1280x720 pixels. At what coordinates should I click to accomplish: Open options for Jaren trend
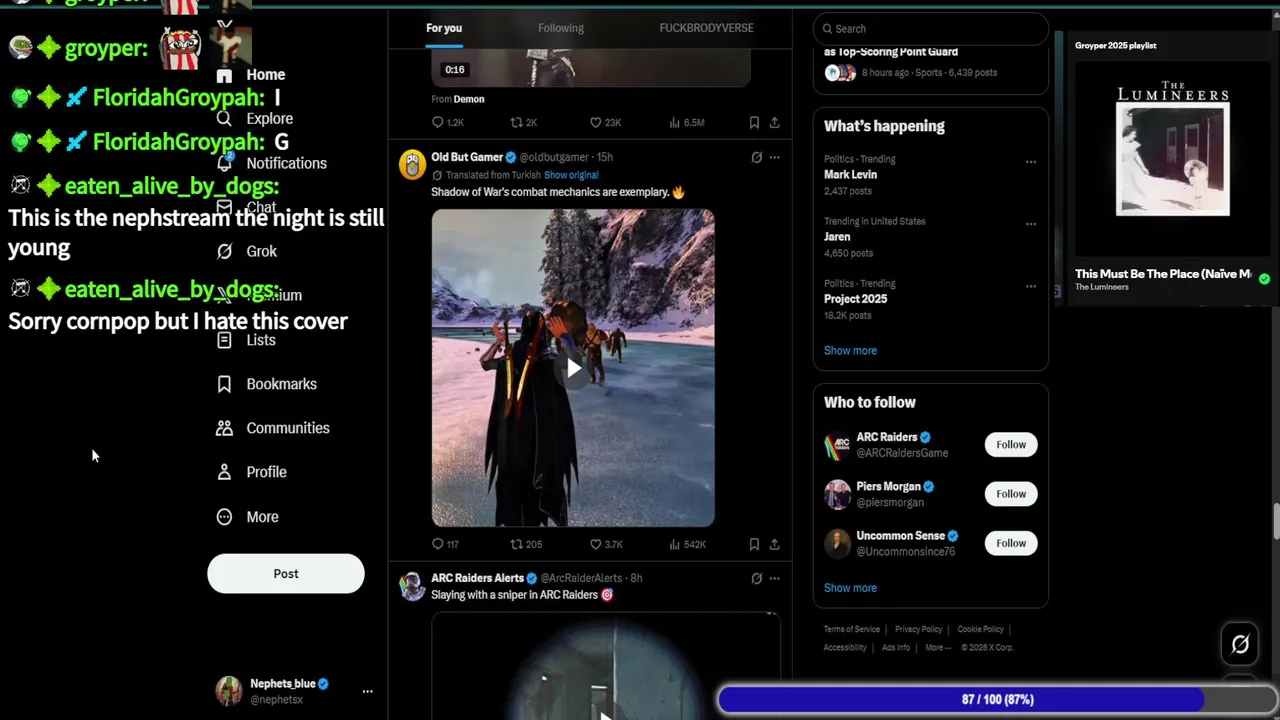tap(1031, 223)
